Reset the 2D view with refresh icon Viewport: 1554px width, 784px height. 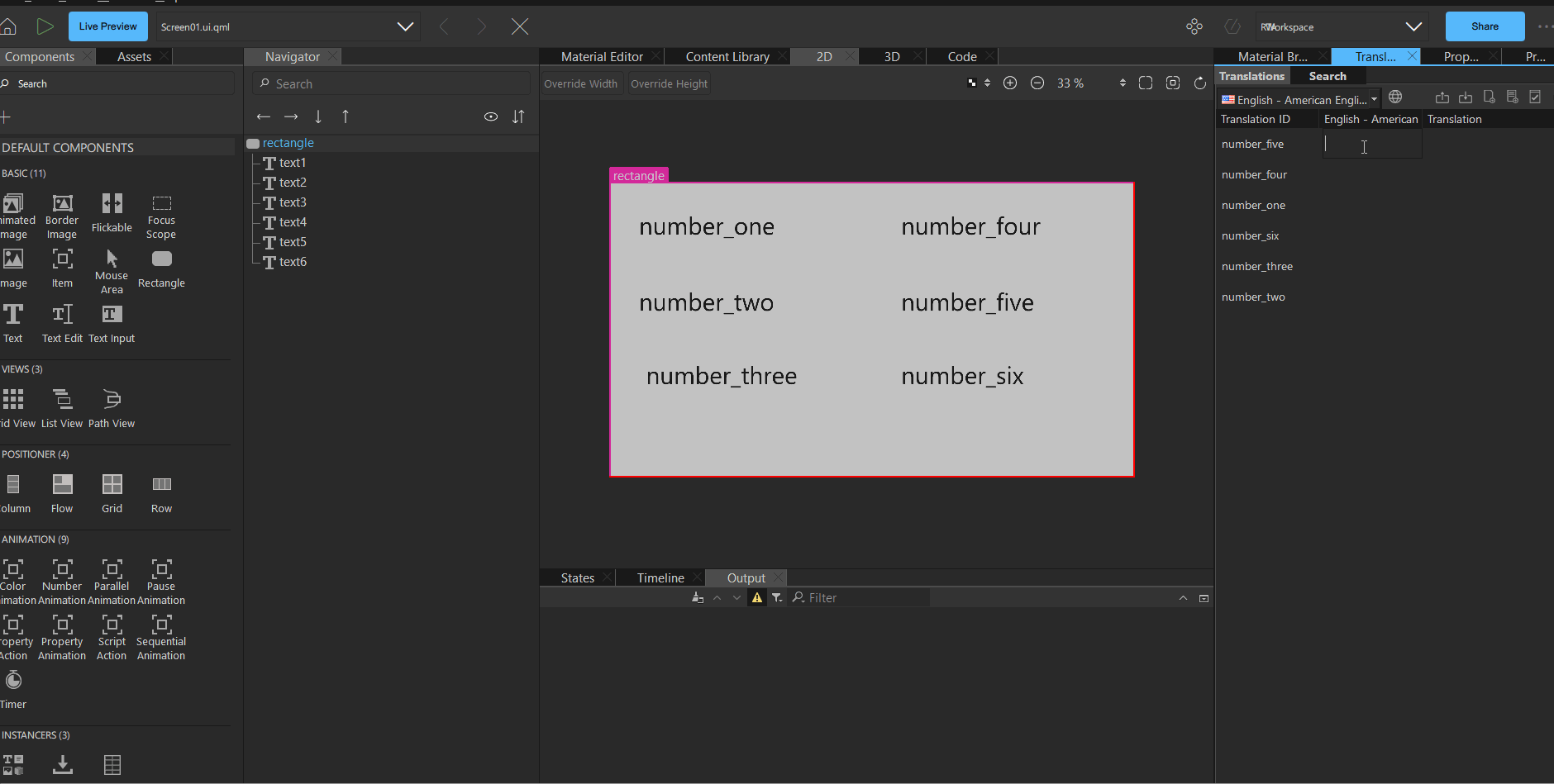[1200, 83]
